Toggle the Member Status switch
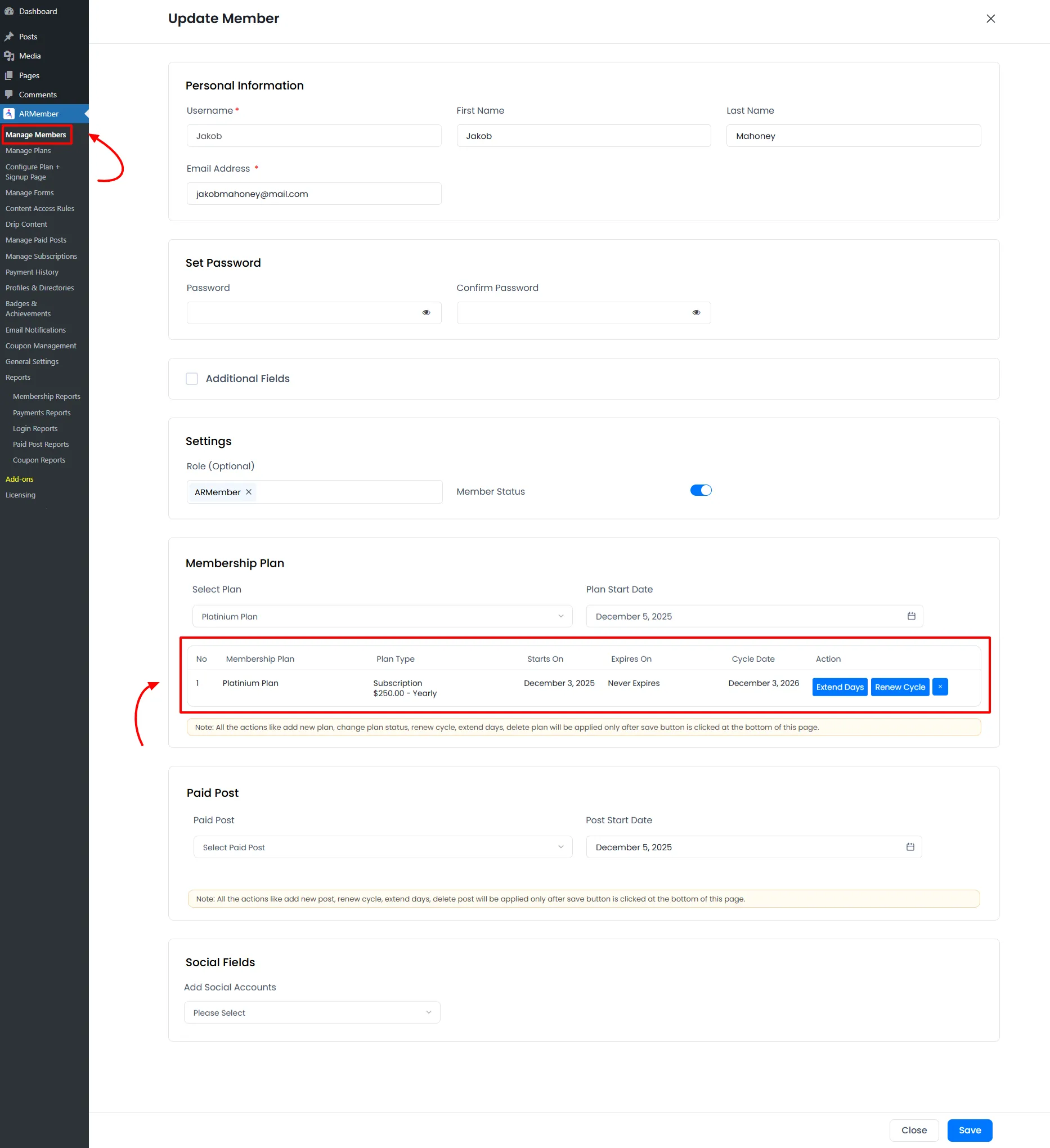The height and width of the screenshot is (1148, 1050). pos(701,490)
